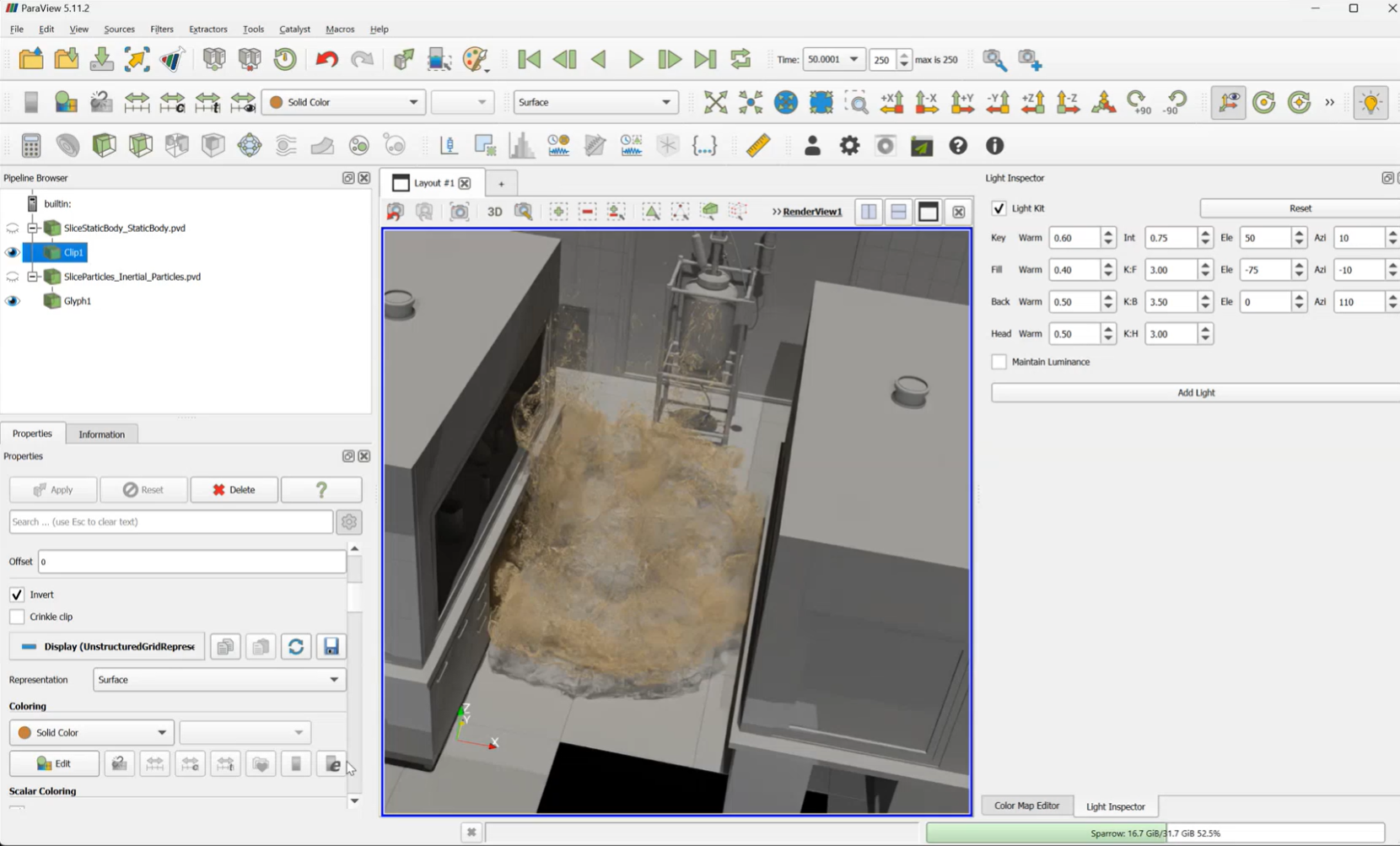
Task: Click the Ruler measurement icon
Action: click(x=758, y=145)
